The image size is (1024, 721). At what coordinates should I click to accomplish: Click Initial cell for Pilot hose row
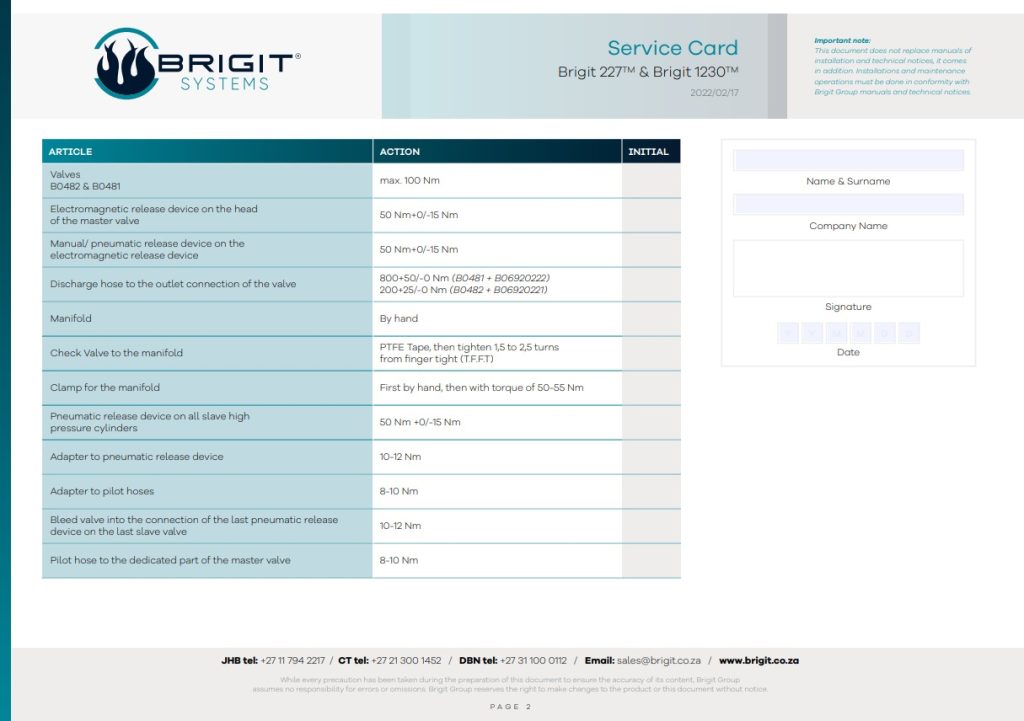tap(651, 560)
